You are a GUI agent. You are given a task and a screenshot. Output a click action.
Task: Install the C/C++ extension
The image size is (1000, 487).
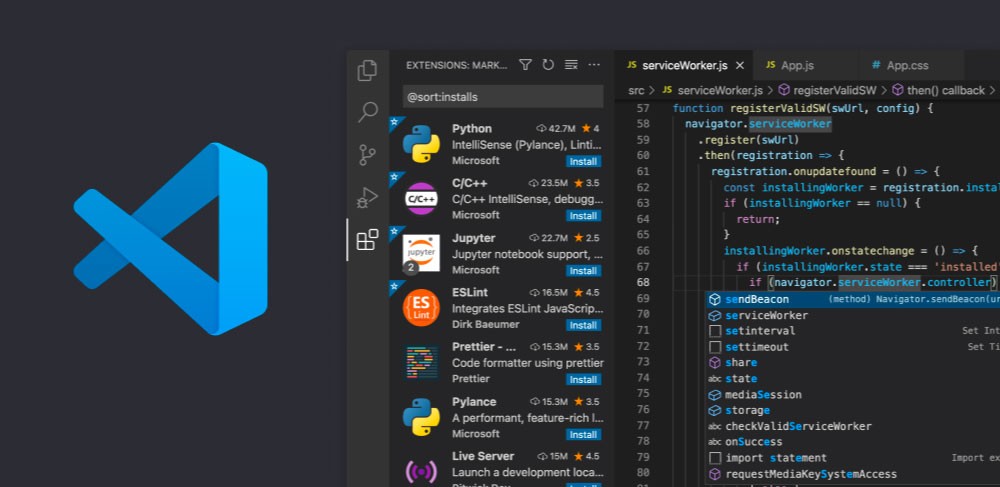(583, 215)
